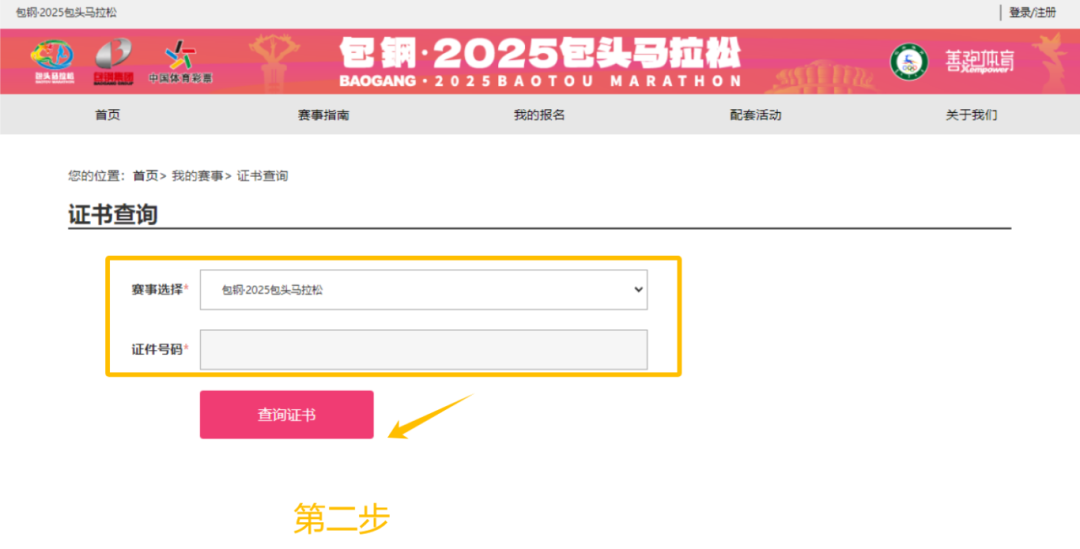Open 关于我们 in navigation bar
The width and height of the screenshot is (1080, 549).
[971, 115]
